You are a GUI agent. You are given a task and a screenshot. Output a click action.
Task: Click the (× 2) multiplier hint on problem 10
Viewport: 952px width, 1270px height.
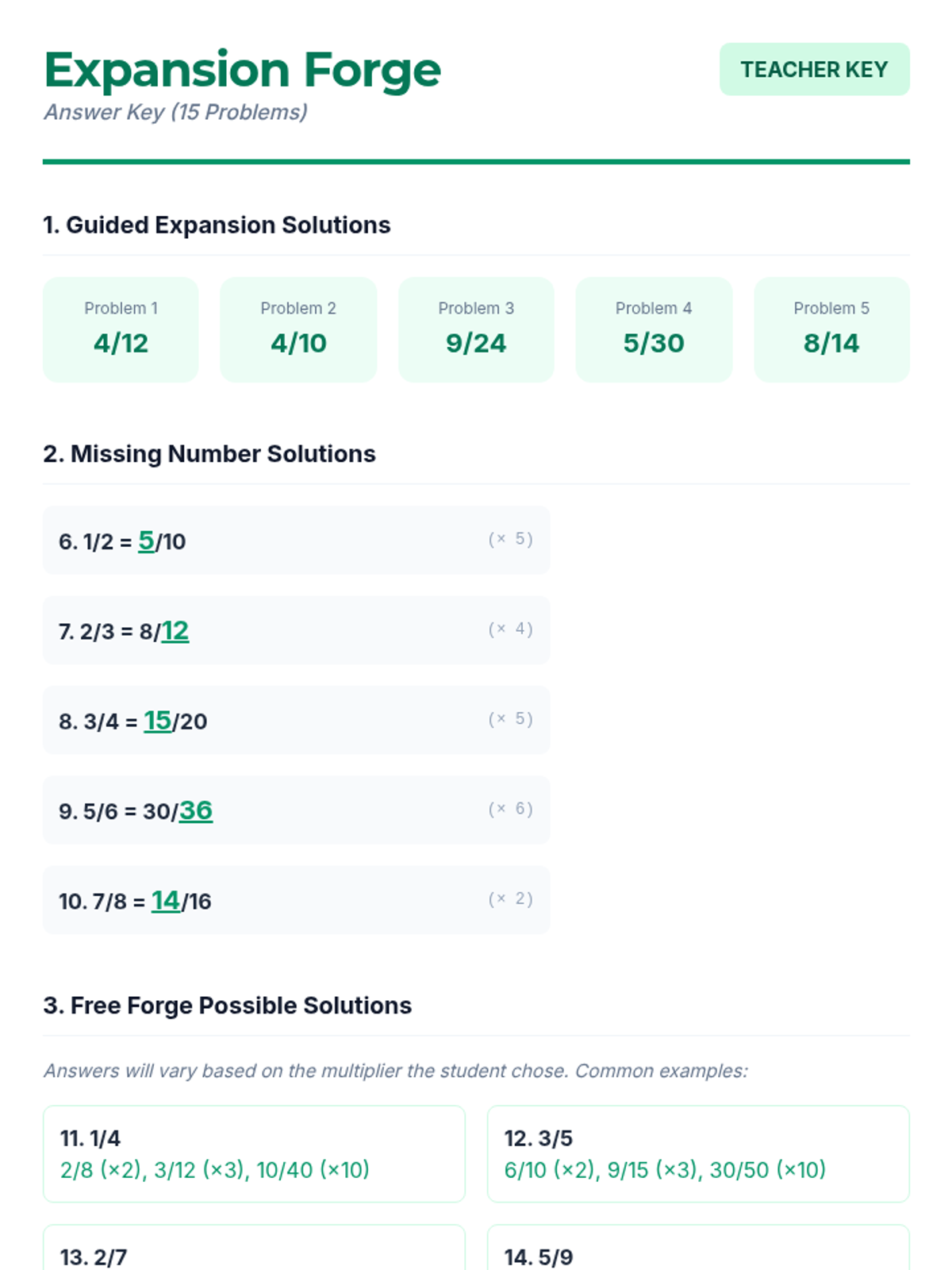pos(510,899)
